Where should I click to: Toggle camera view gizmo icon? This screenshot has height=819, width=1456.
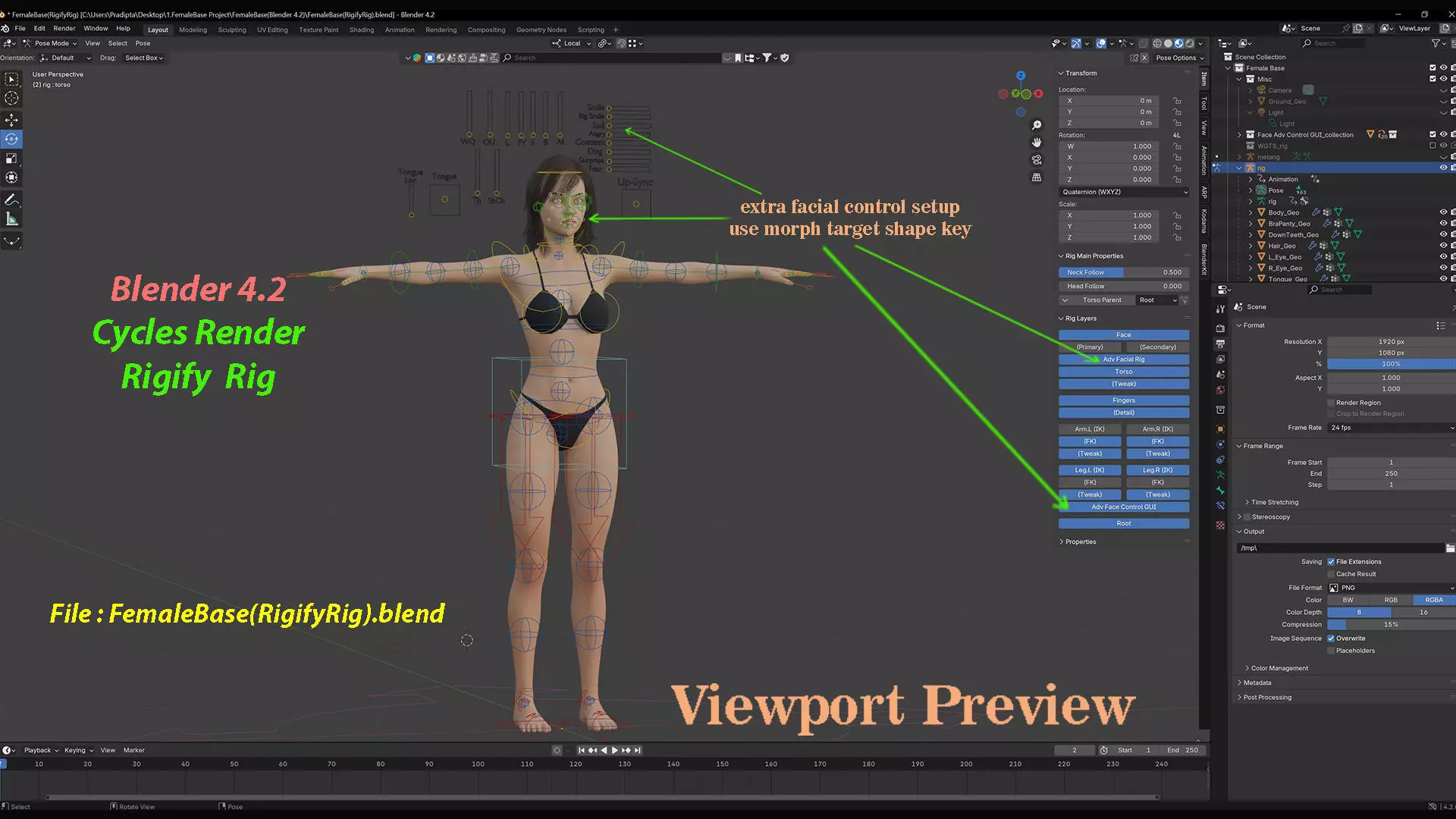point(1037,160)
